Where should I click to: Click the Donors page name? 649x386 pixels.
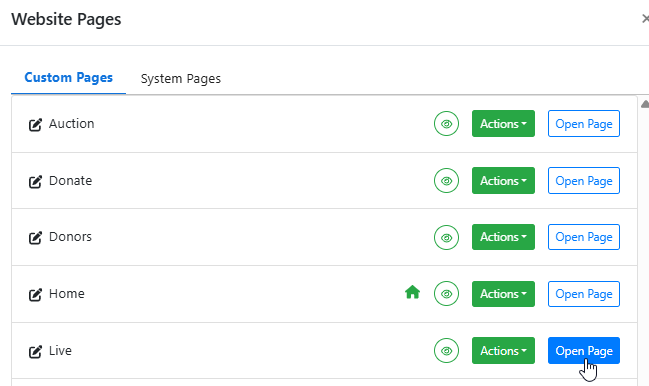click(x=70, y=237)
